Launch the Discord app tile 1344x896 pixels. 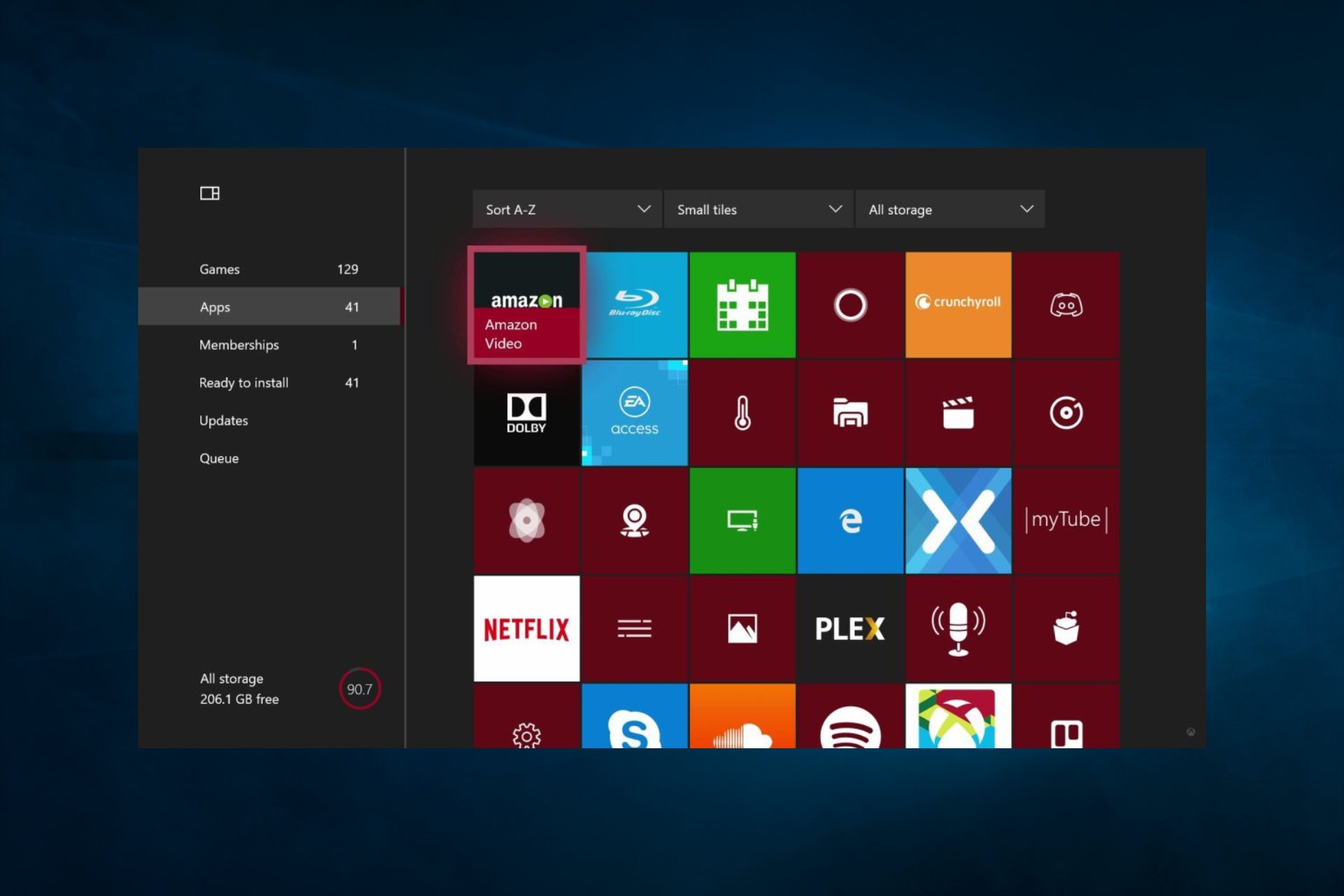(x=1065, y=304)
